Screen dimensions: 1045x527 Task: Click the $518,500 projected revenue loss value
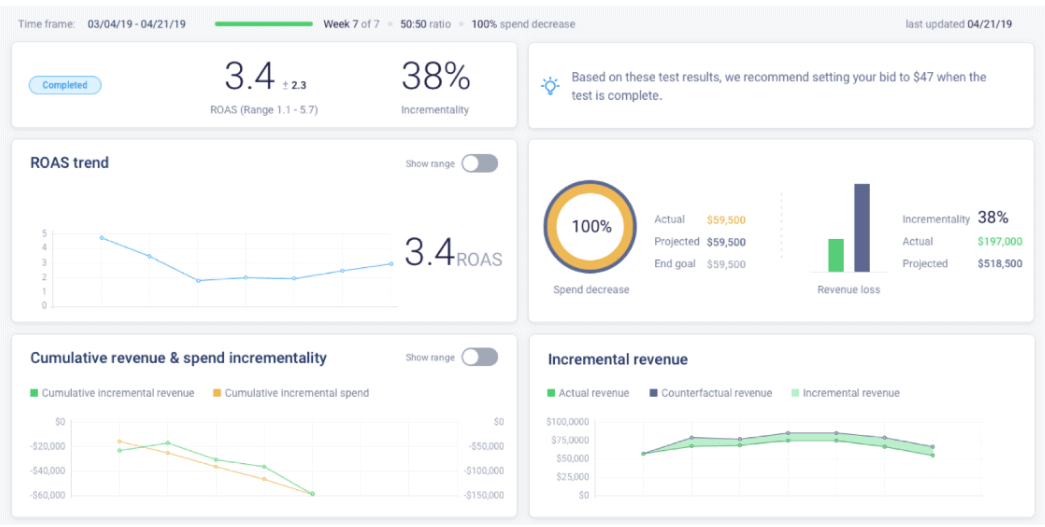[1000, 264]
